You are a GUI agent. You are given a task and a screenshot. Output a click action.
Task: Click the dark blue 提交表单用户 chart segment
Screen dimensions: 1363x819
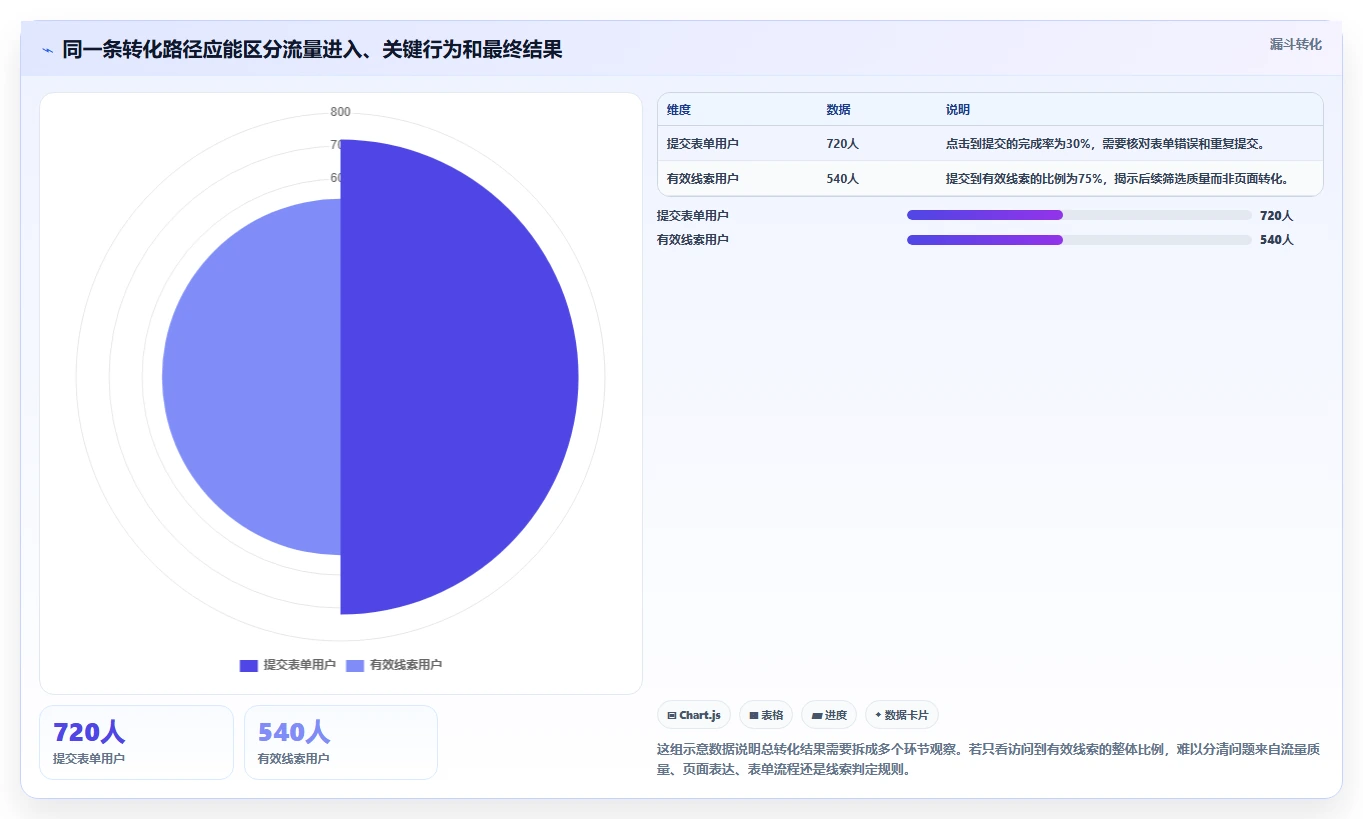(460, 377)
